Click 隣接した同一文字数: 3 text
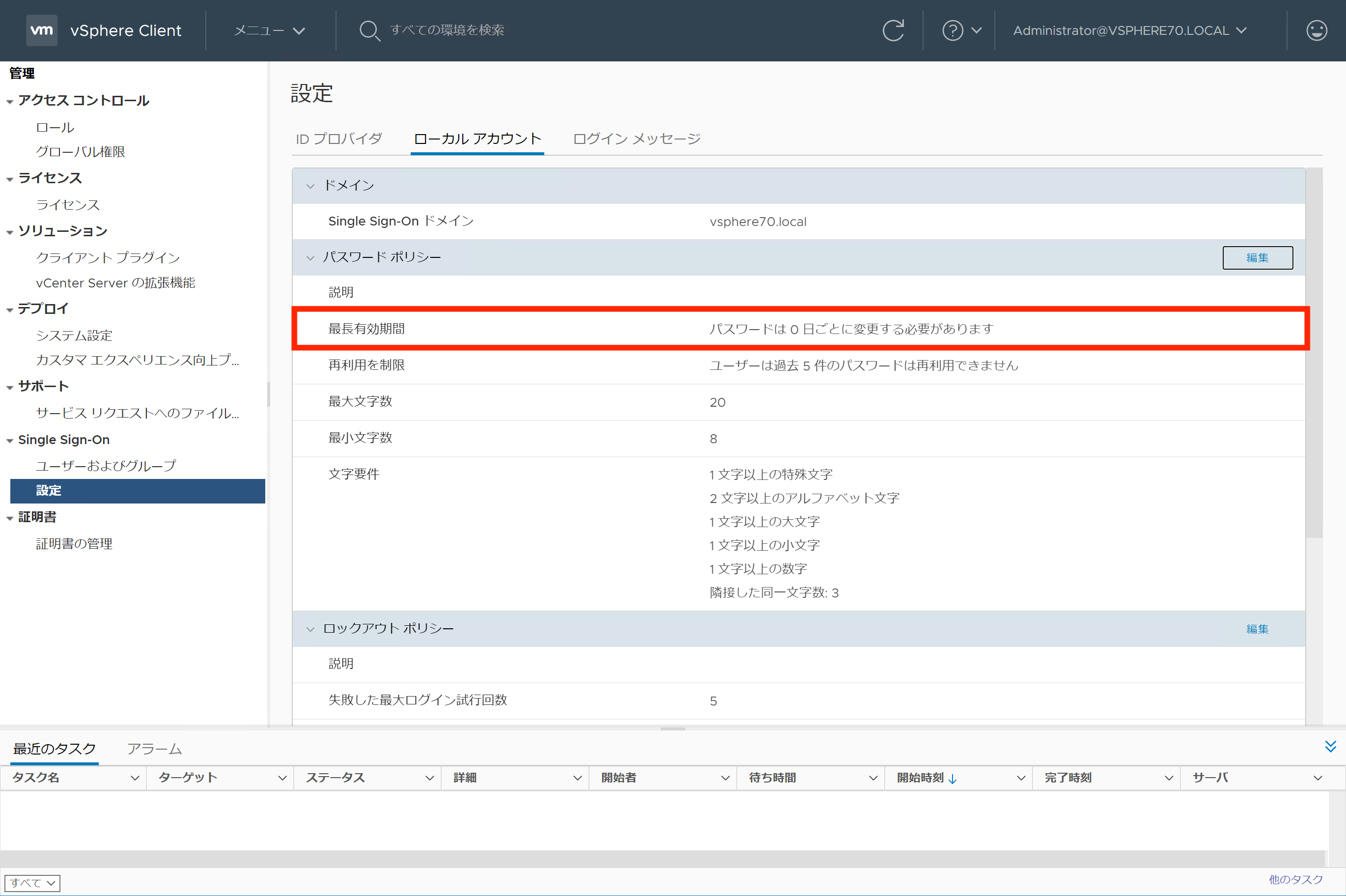 click(774, 592)
